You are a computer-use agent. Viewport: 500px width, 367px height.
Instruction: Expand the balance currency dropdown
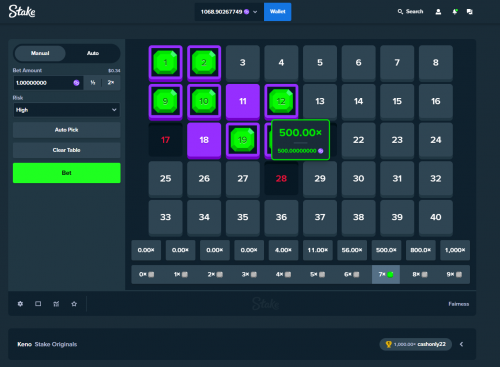(255, 12)
